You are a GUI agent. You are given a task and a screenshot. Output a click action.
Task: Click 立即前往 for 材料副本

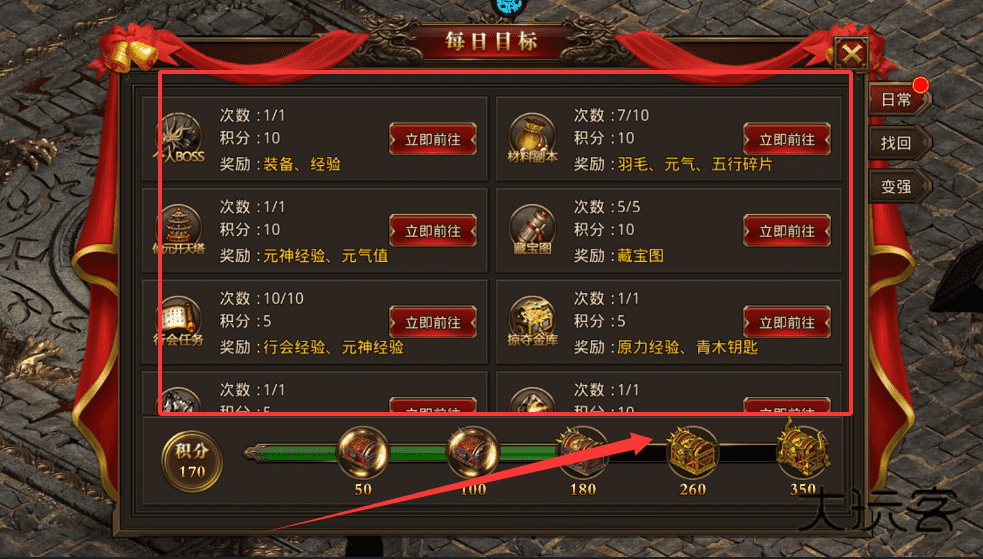(x=787, y=139)
